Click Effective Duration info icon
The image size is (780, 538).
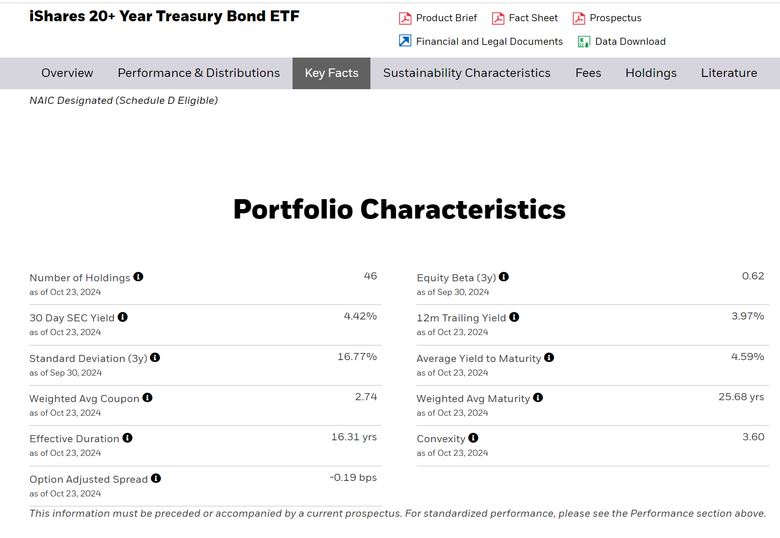click(127, 438)
